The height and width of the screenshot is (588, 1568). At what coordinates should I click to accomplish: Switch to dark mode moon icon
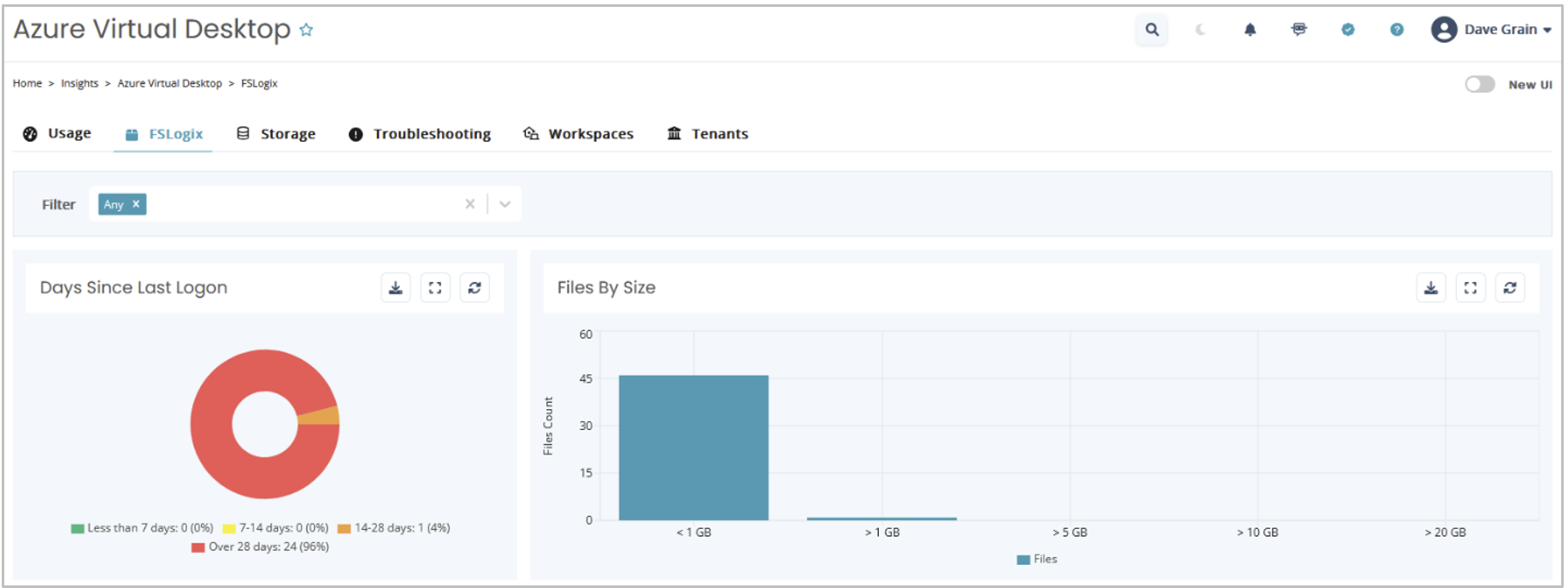click(1200, 30)
